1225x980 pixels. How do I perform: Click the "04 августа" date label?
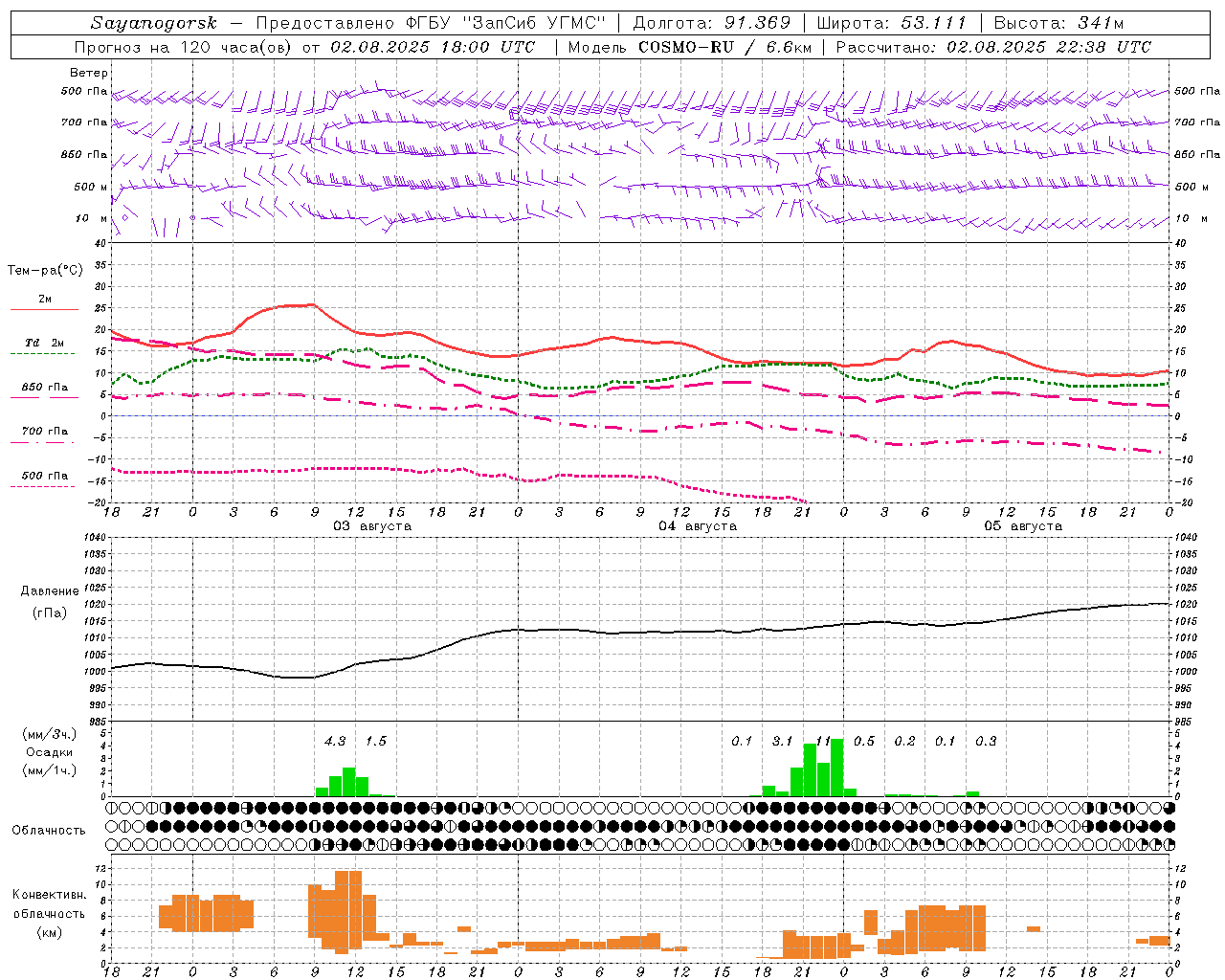698,526
